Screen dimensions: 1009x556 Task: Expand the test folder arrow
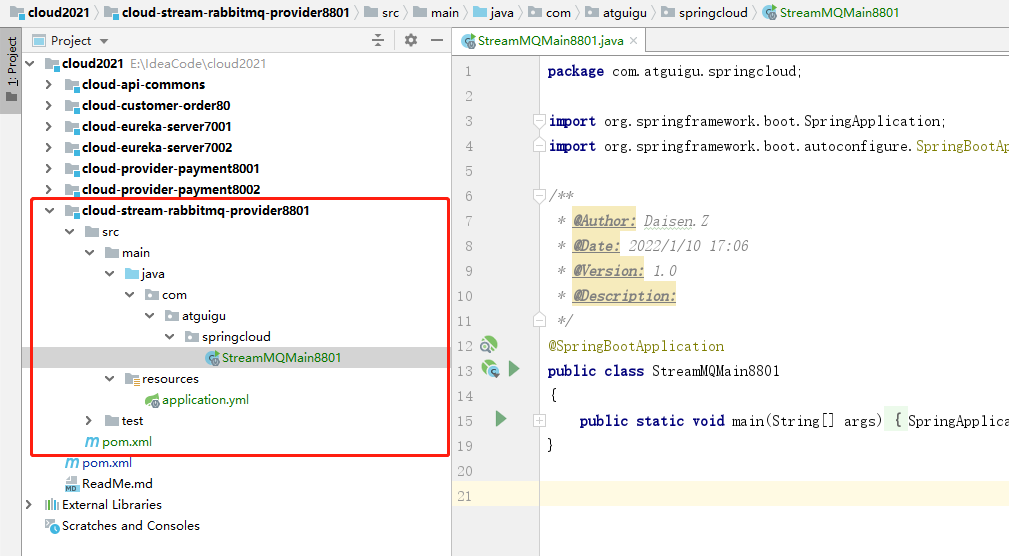coord(89,421)
